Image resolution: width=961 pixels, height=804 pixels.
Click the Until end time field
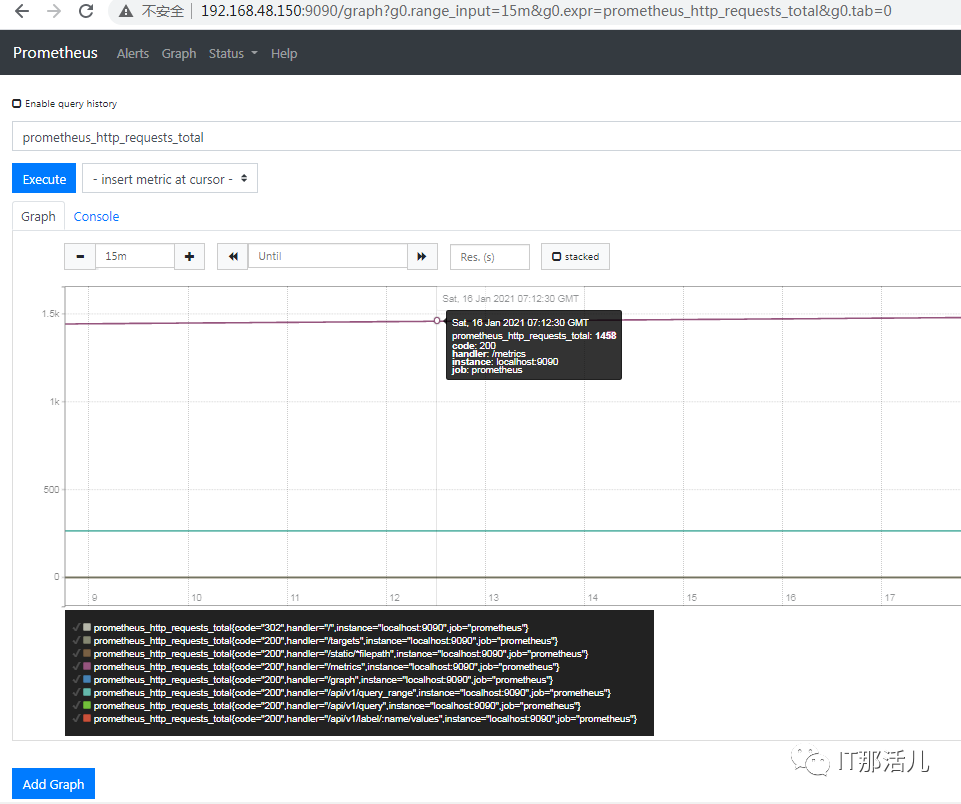pyautogui.click(x=327, y=256)
